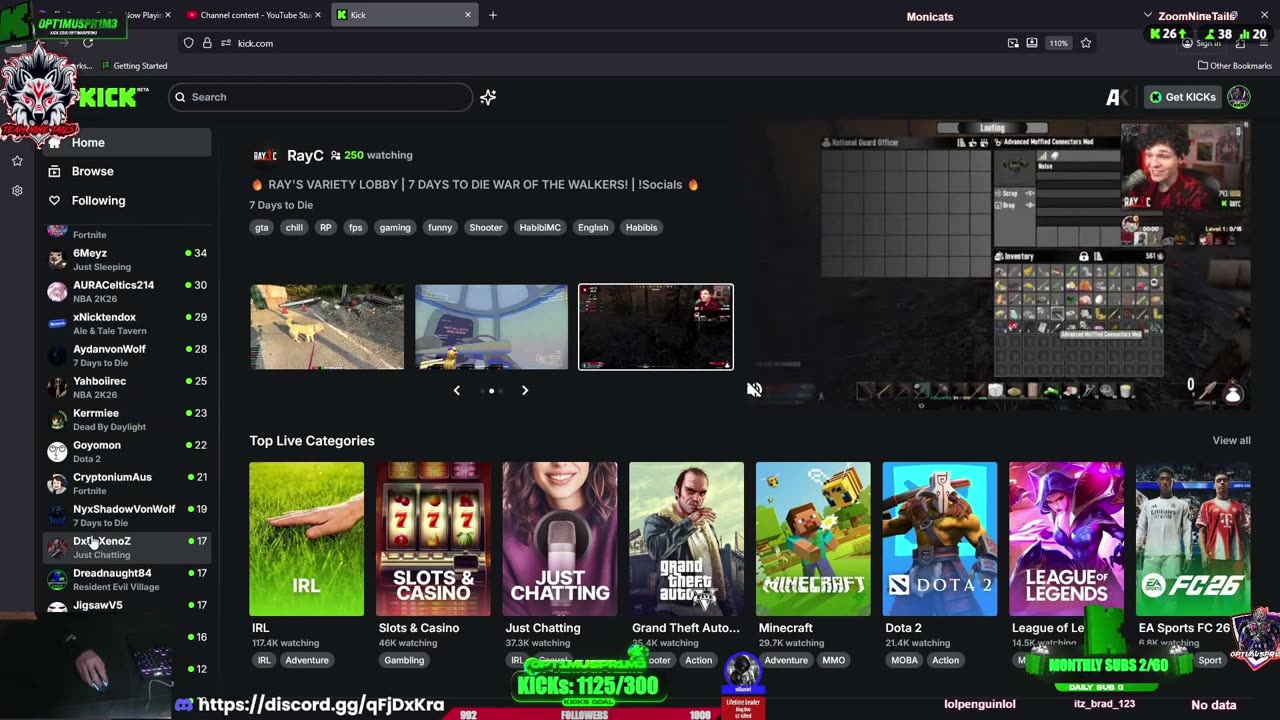
Task: Click the xNicktendox channel avatar
Action: click(57, 324)
